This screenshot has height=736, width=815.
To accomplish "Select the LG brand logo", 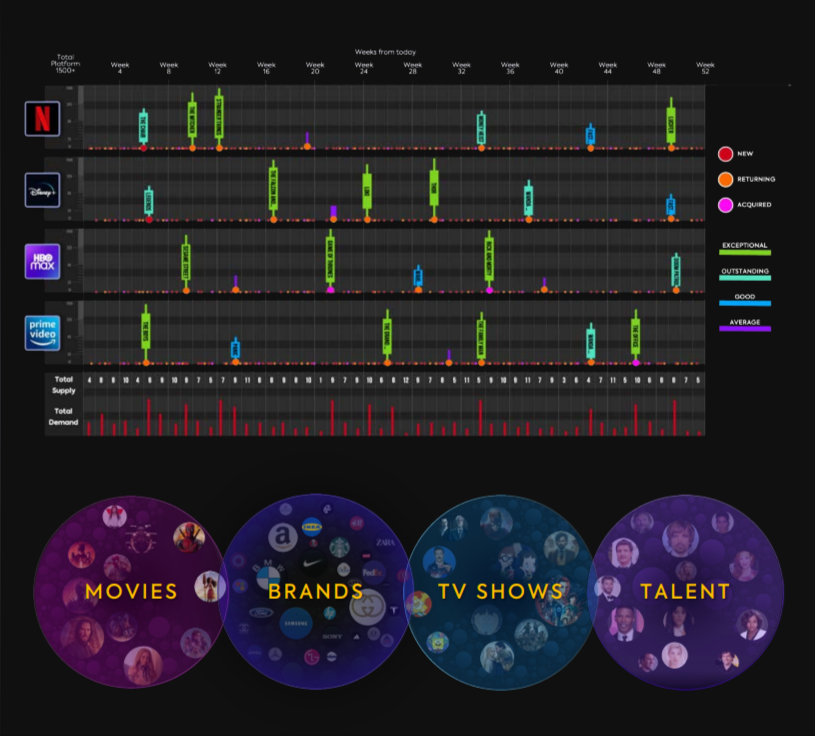I will [312, 656].
